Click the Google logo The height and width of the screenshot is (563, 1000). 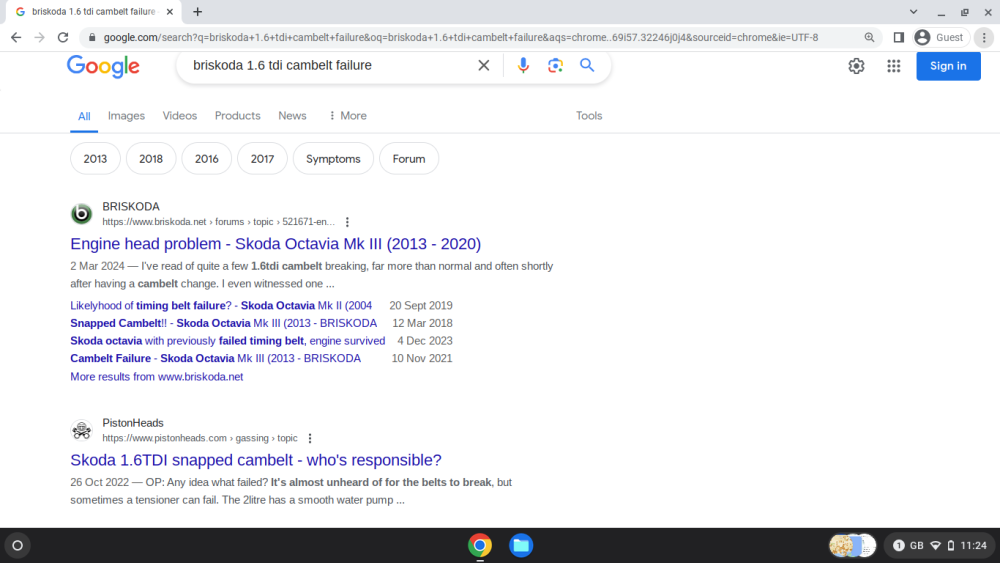point(103,66)
